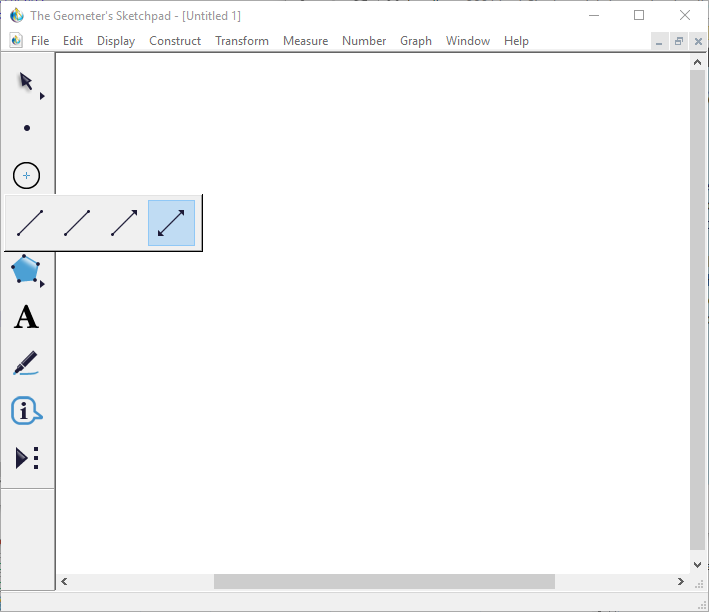Click the vertical scrollbar thumb
709x612 pixels.
coord(697,310)
